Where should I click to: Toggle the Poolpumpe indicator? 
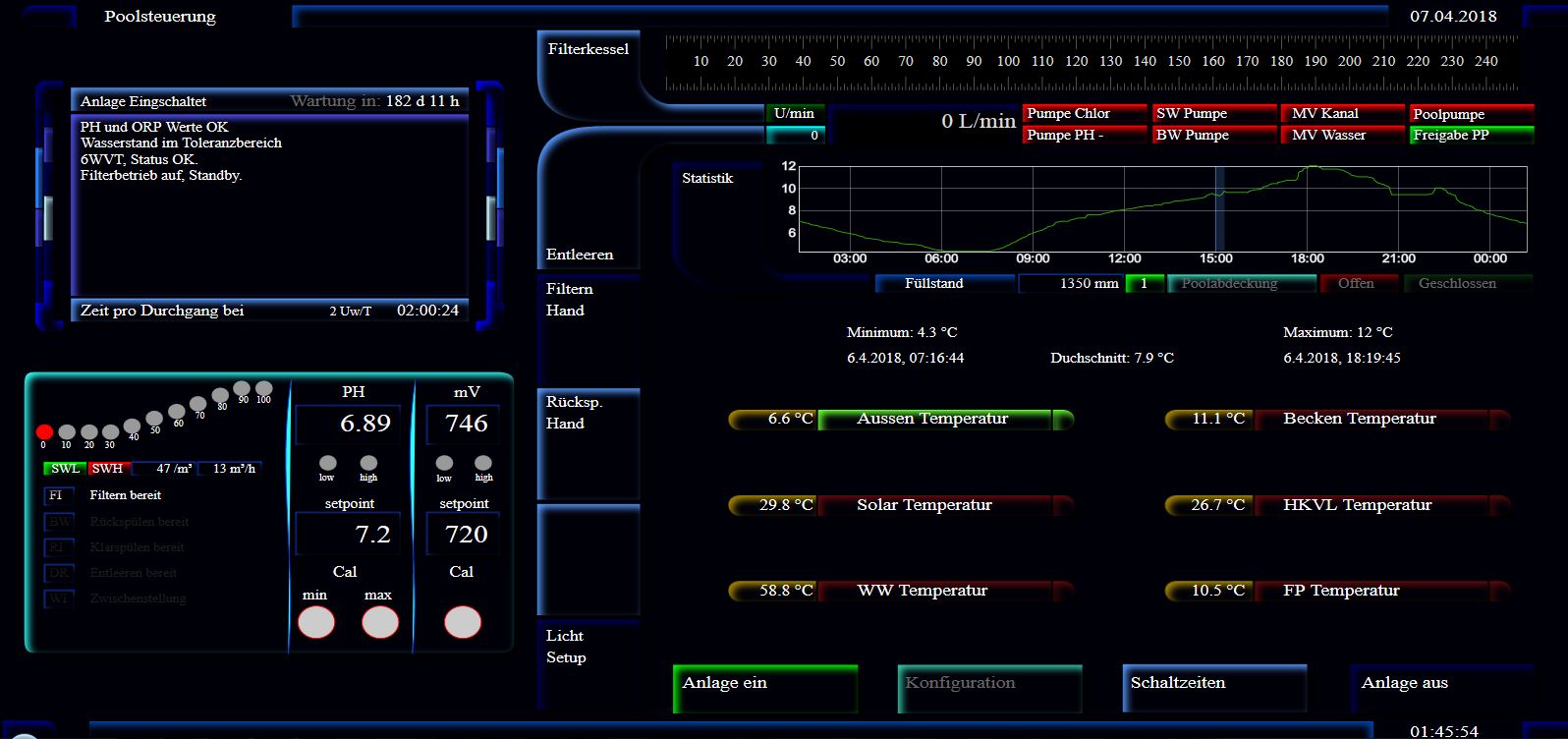pos(1472,114)
